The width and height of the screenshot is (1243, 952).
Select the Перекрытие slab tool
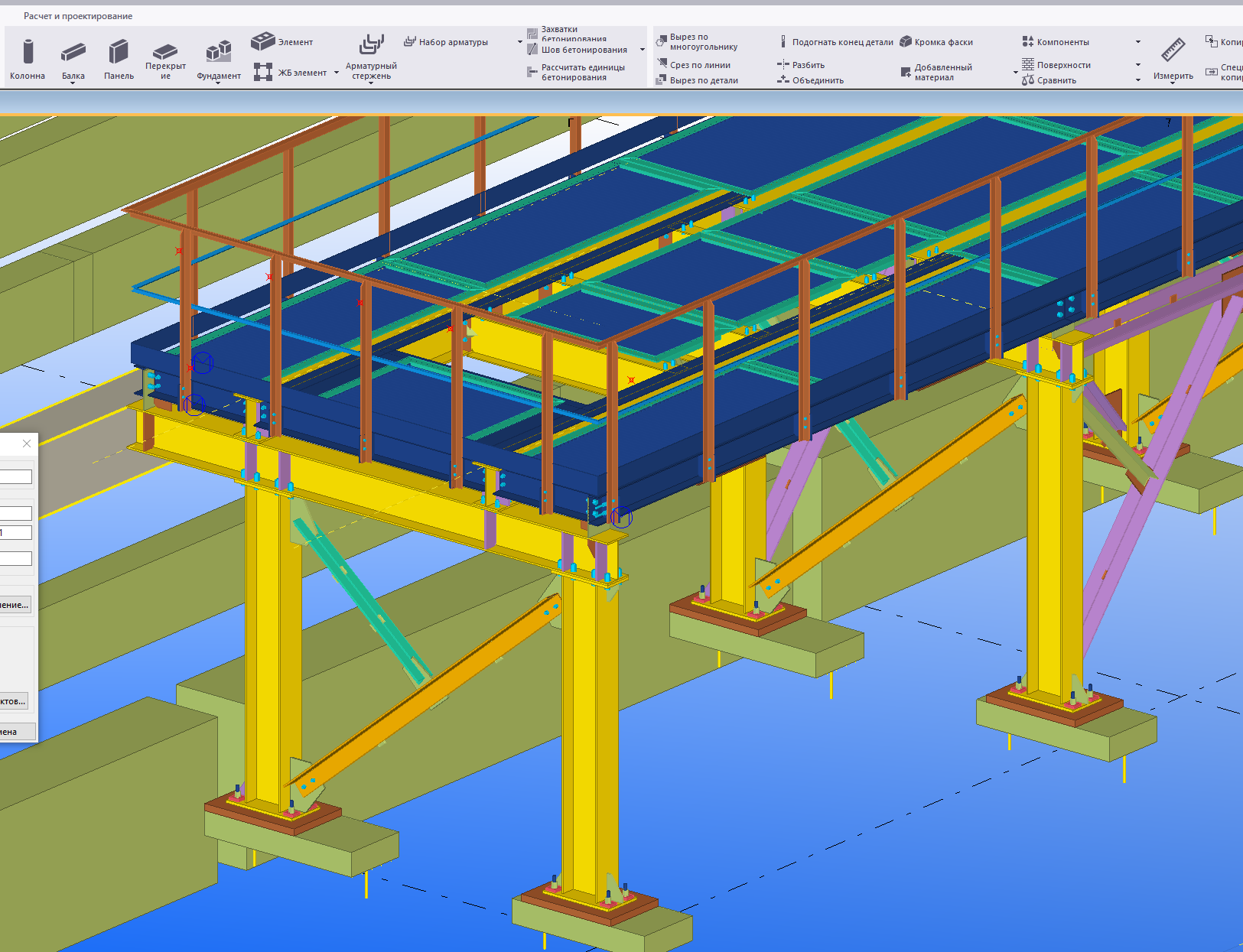[165, 58]
